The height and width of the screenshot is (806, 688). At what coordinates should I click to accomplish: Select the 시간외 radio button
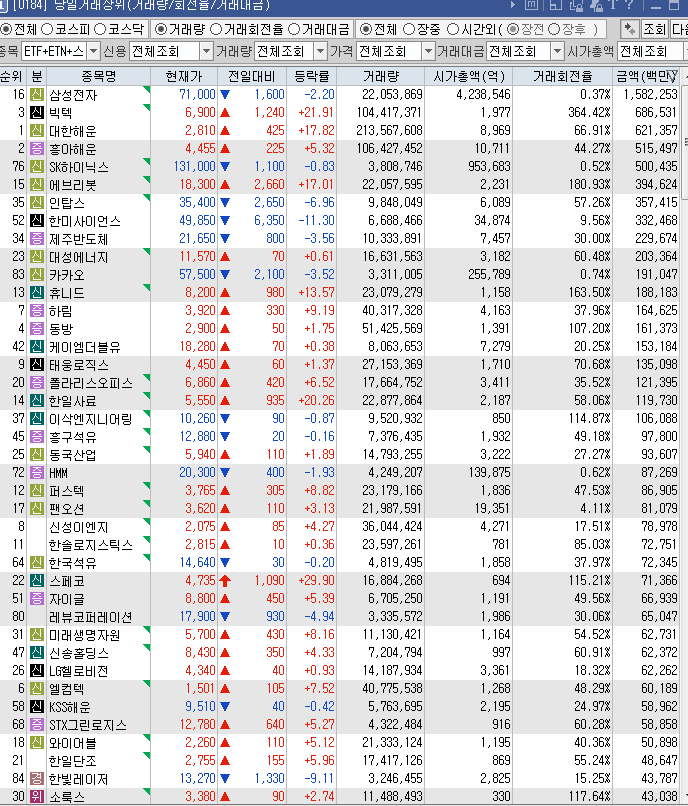[x=452, y=29]
